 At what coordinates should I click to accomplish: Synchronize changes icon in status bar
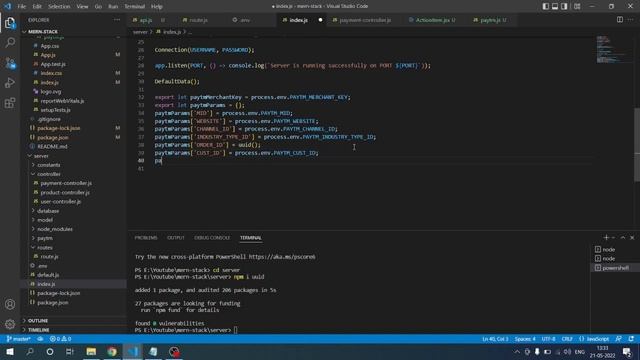40,339
